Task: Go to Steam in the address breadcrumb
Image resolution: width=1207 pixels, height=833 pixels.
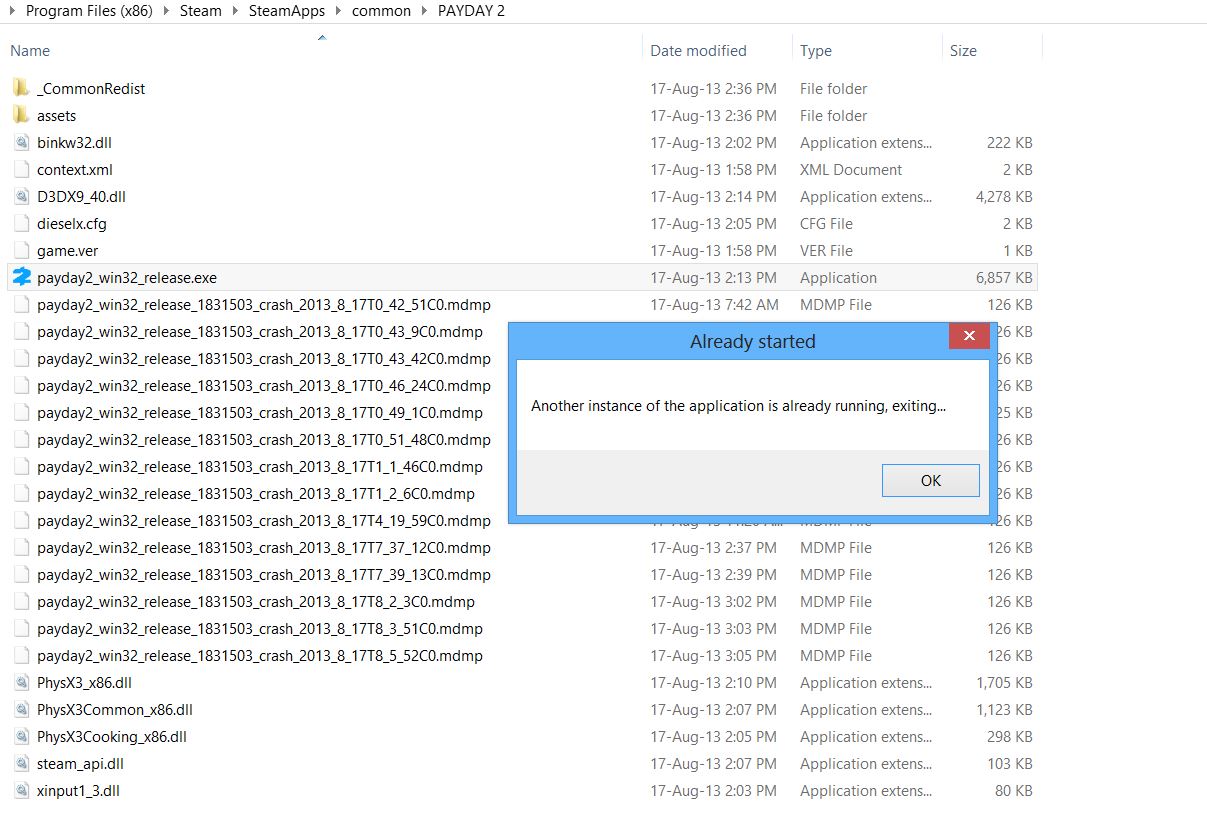Action: pyautogui.click(x=201, y=11)
